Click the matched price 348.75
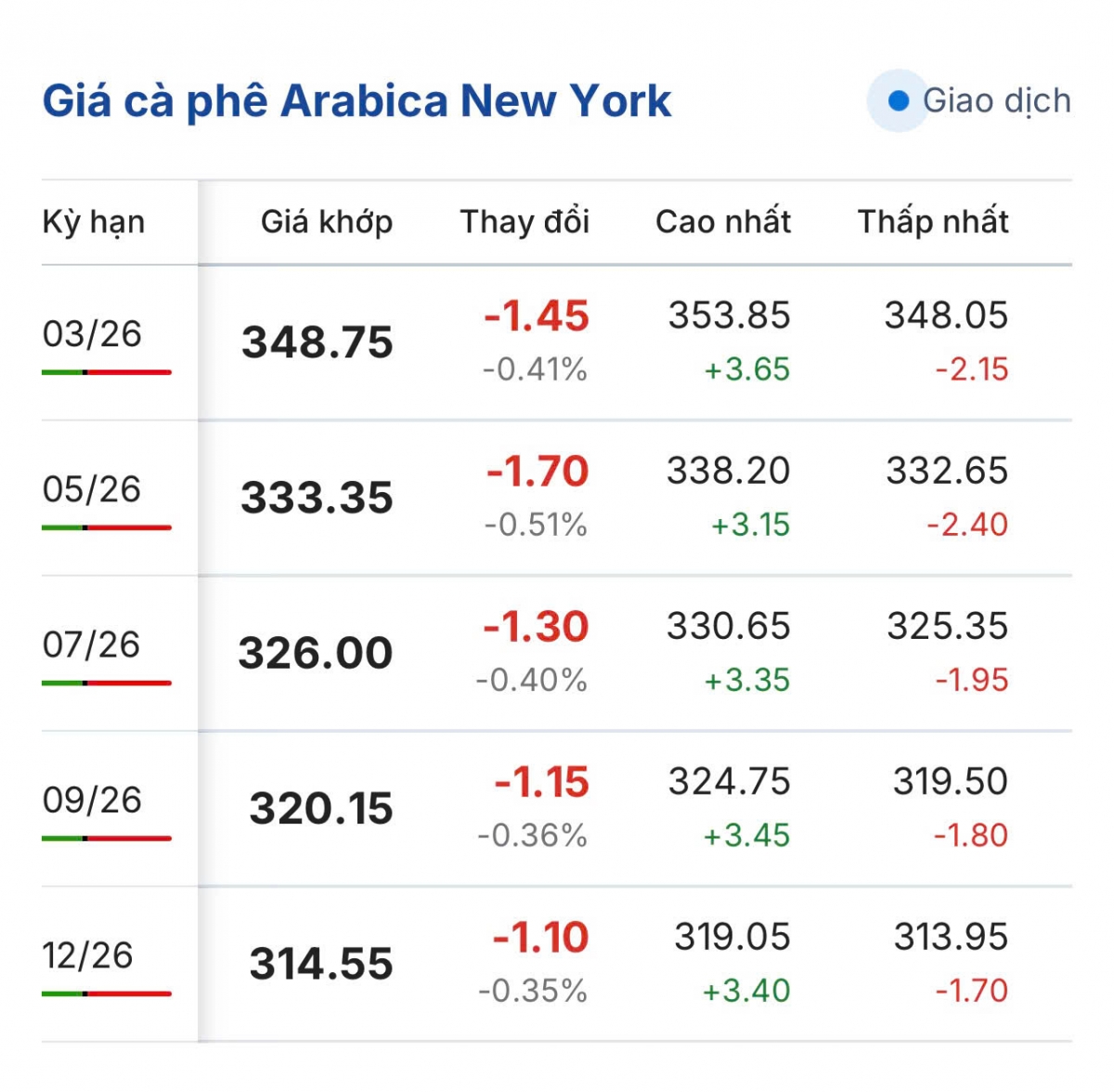Viewport: 1114px width, 1092px height. click(317, 343)
